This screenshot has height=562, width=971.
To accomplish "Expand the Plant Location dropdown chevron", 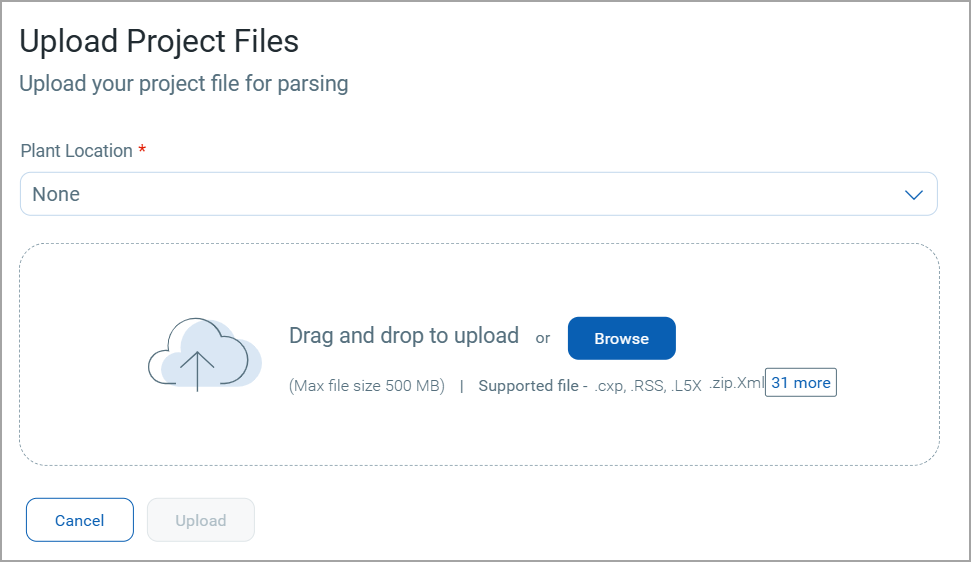I will point(913,195).
